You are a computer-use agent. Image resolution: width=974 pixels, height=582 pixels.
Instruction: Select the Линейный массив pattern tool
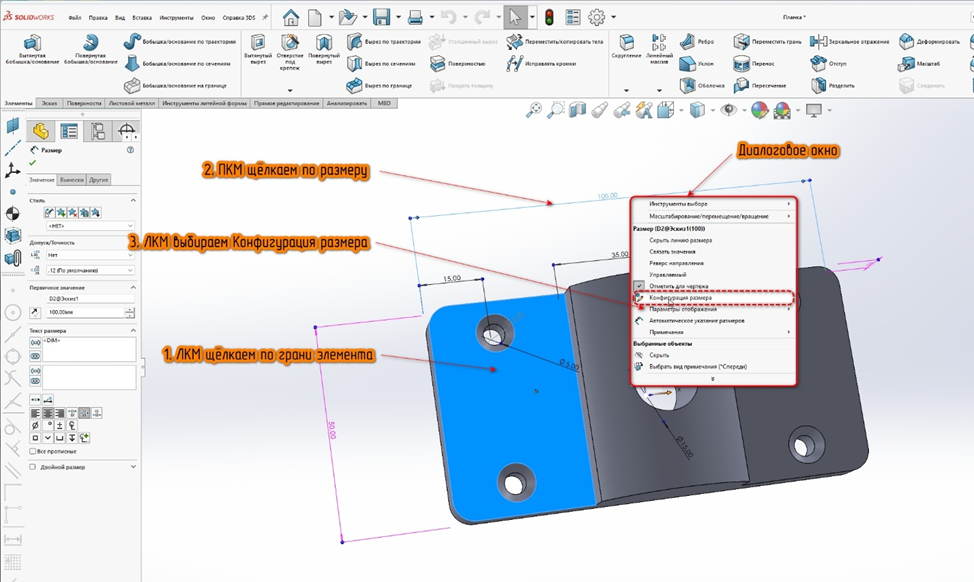tap(659, 50)
